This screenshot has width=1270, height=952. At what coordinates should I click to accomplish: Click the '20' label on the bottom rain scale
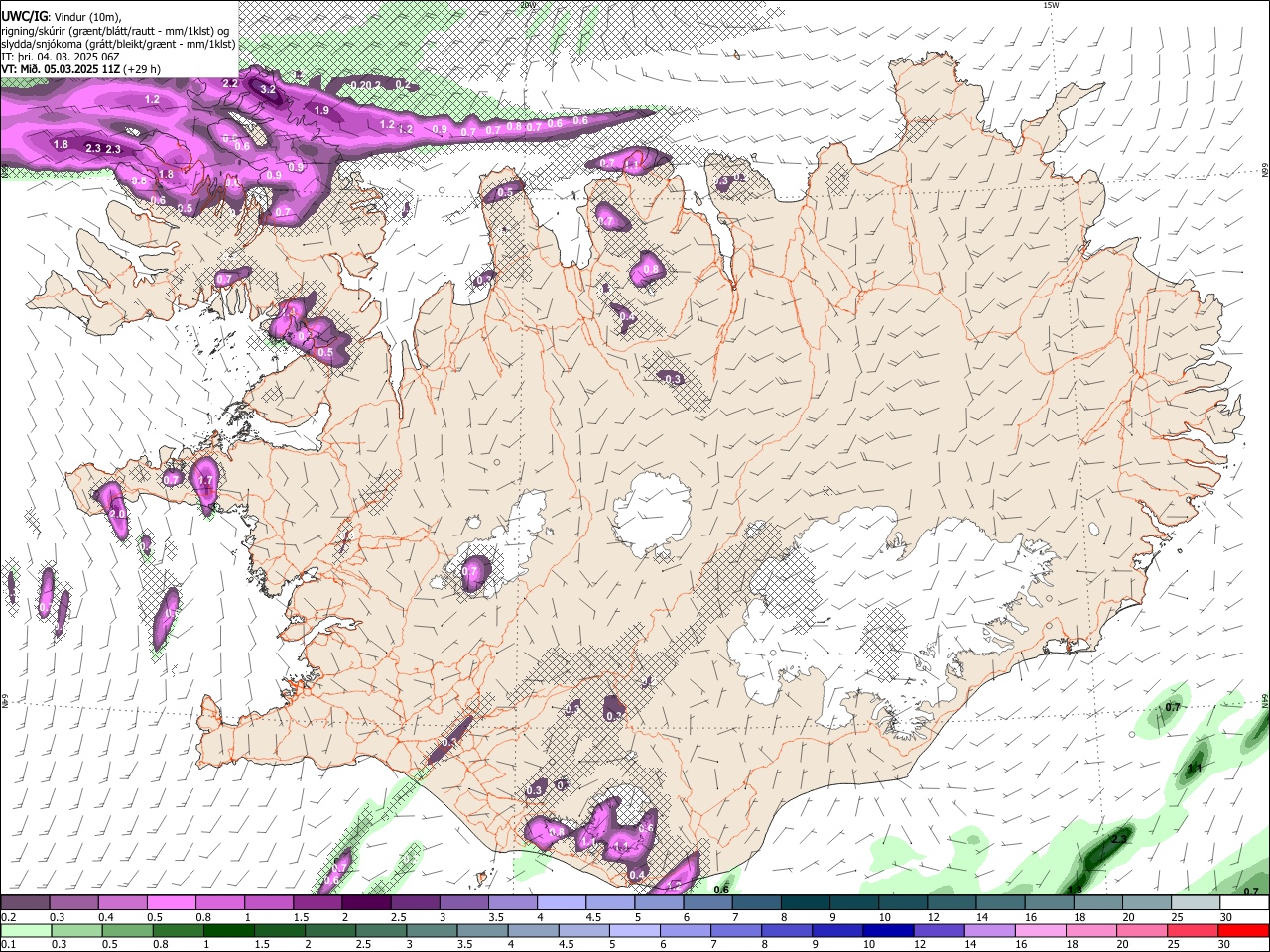(x=1123, y=945)
